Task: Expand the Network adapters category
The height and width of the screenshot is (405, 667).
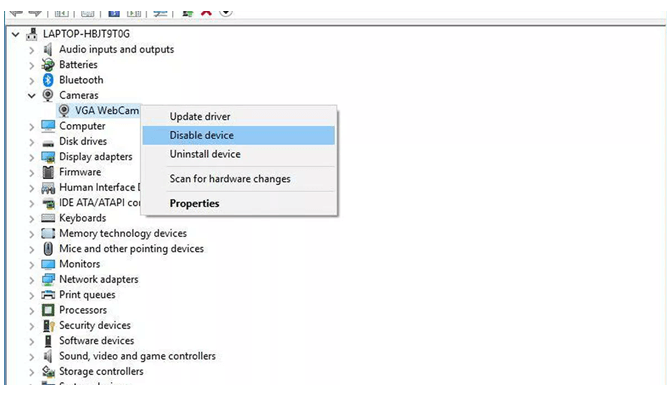Action: (x=31, y=280)
